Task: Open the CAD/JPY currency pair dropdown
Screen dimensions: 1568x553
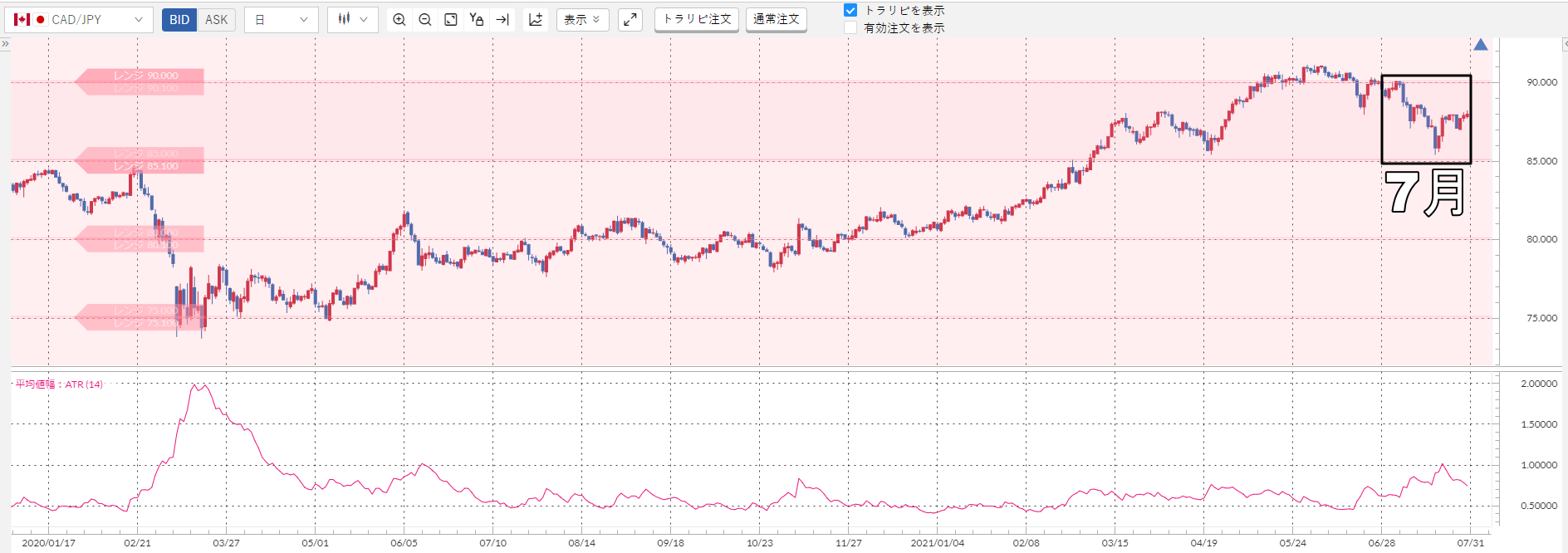Action: (x=79, y=20)
